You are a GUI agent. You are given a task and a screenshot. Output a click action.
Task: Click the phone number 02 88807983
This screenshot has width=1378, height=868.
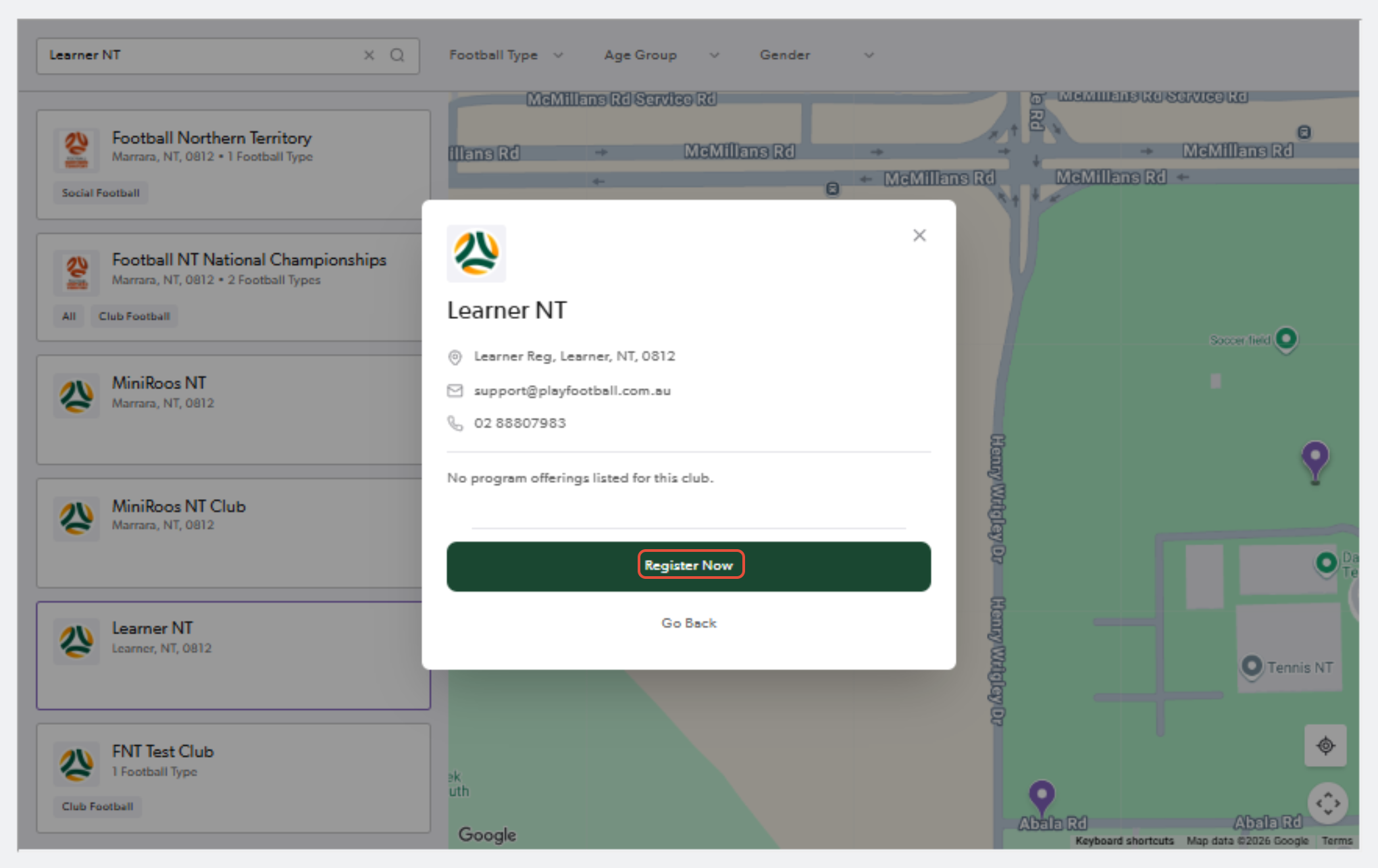pyautogui.click(x=519, y=423)
